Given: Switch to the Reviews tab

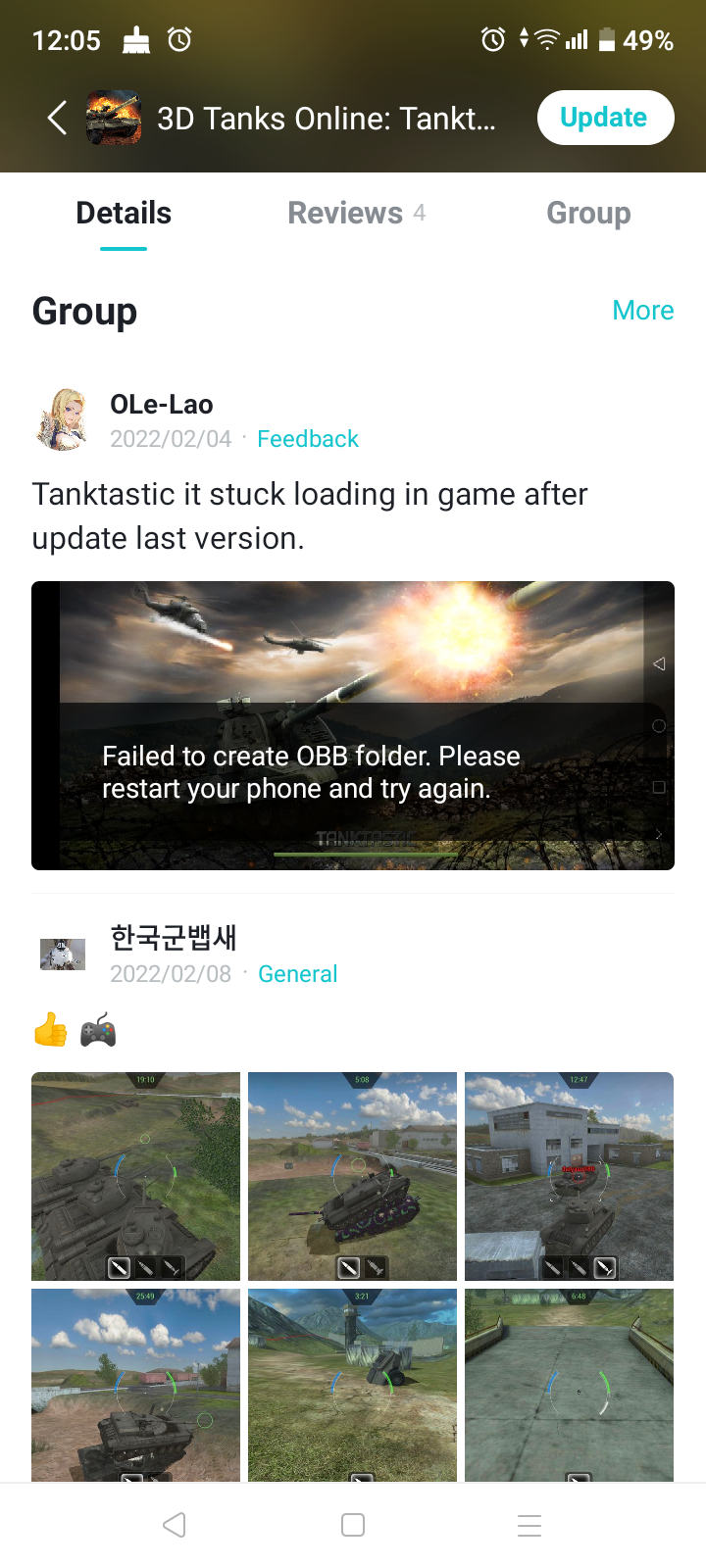Looking at the screenshot, I should click(357, 213).
